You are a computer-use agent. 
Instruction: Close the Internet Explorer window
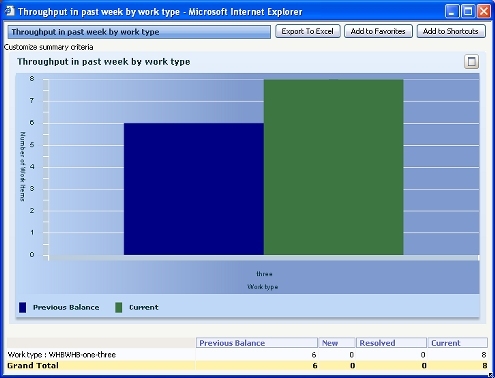pyautogui.click(x=484, y=11)
